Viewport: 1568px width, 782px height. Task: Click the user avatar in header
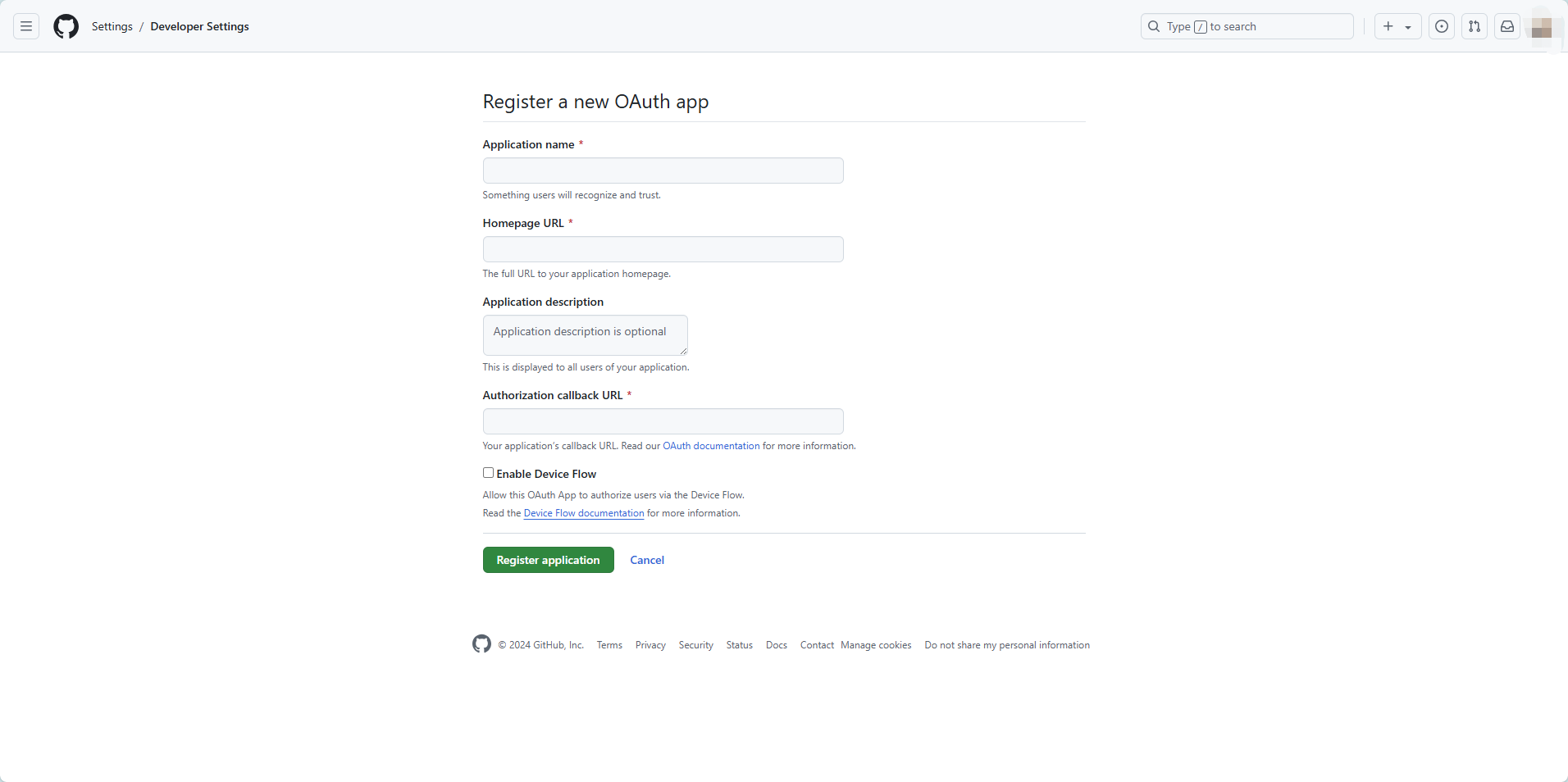[x=1541, y=27]
